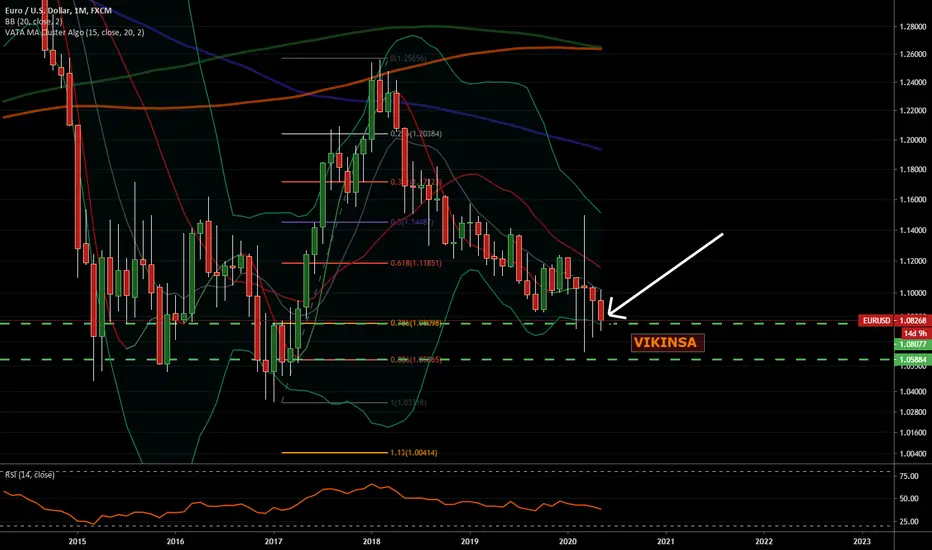Click 1.18000 on the price axis
Image resolution: width=932 pixels, height=550 pixels.
click(x=913, y=169)
